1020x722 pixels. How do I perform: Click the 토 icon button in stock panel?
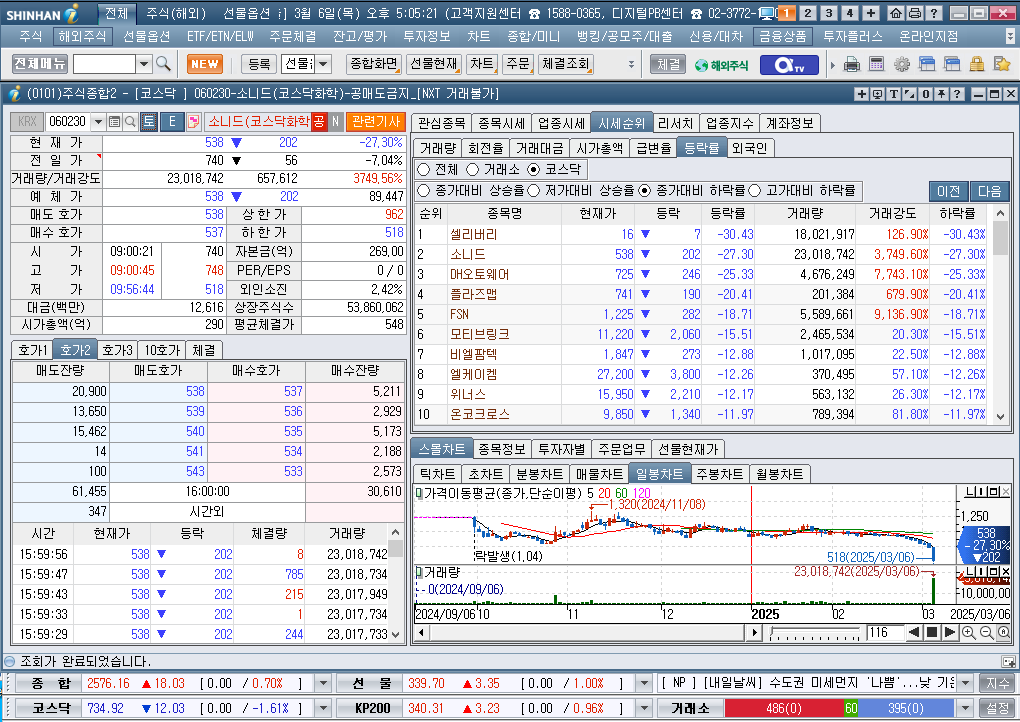(149, 122)
